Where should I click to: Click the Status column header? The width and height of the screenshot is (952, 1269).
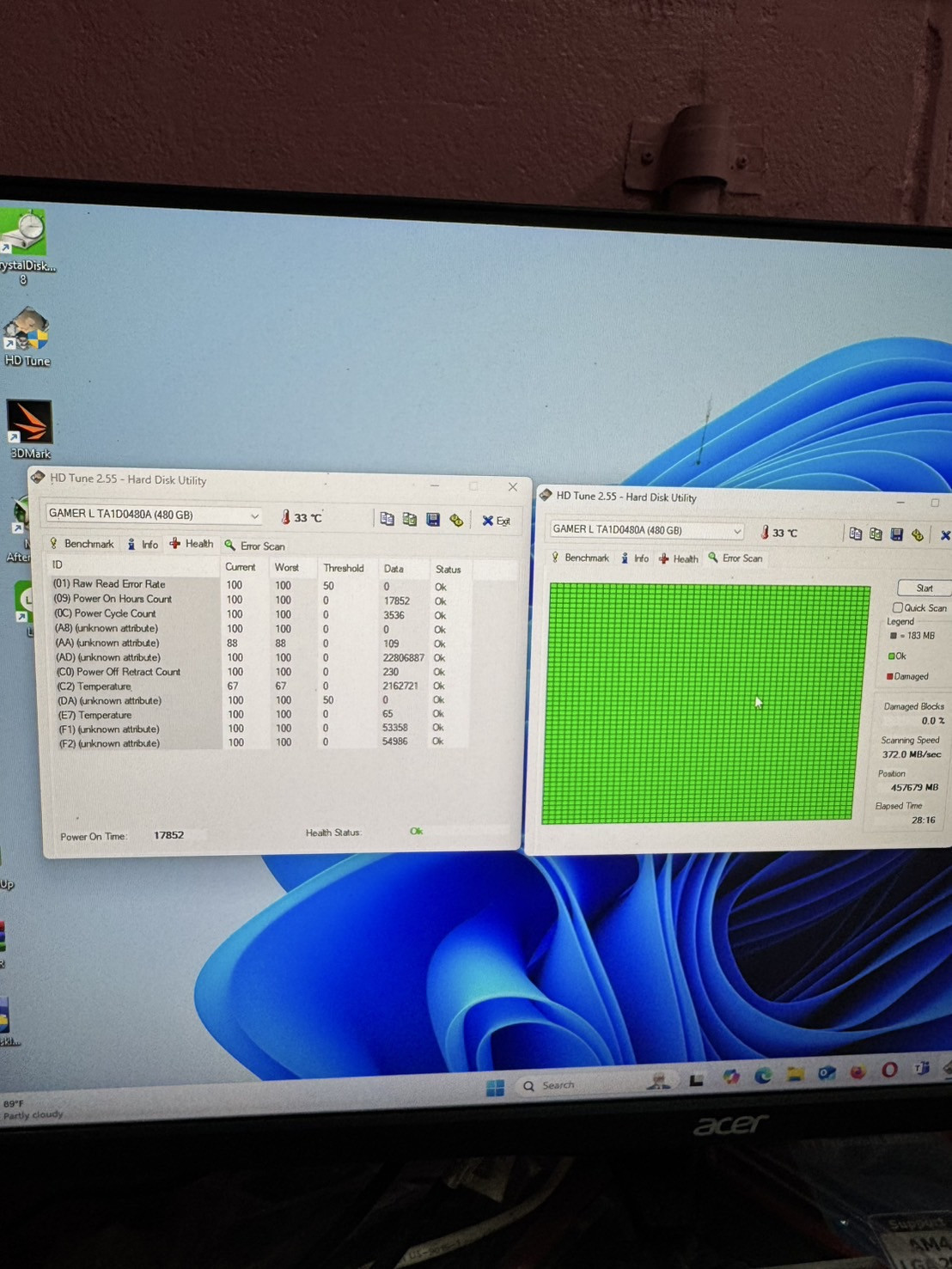(x=449, y=570)
